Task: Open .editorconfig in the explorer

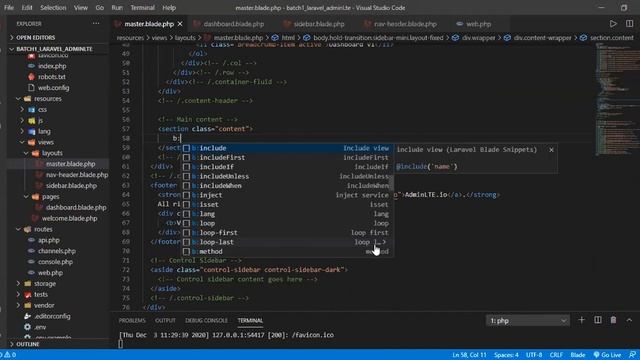Action: point(52,316)
